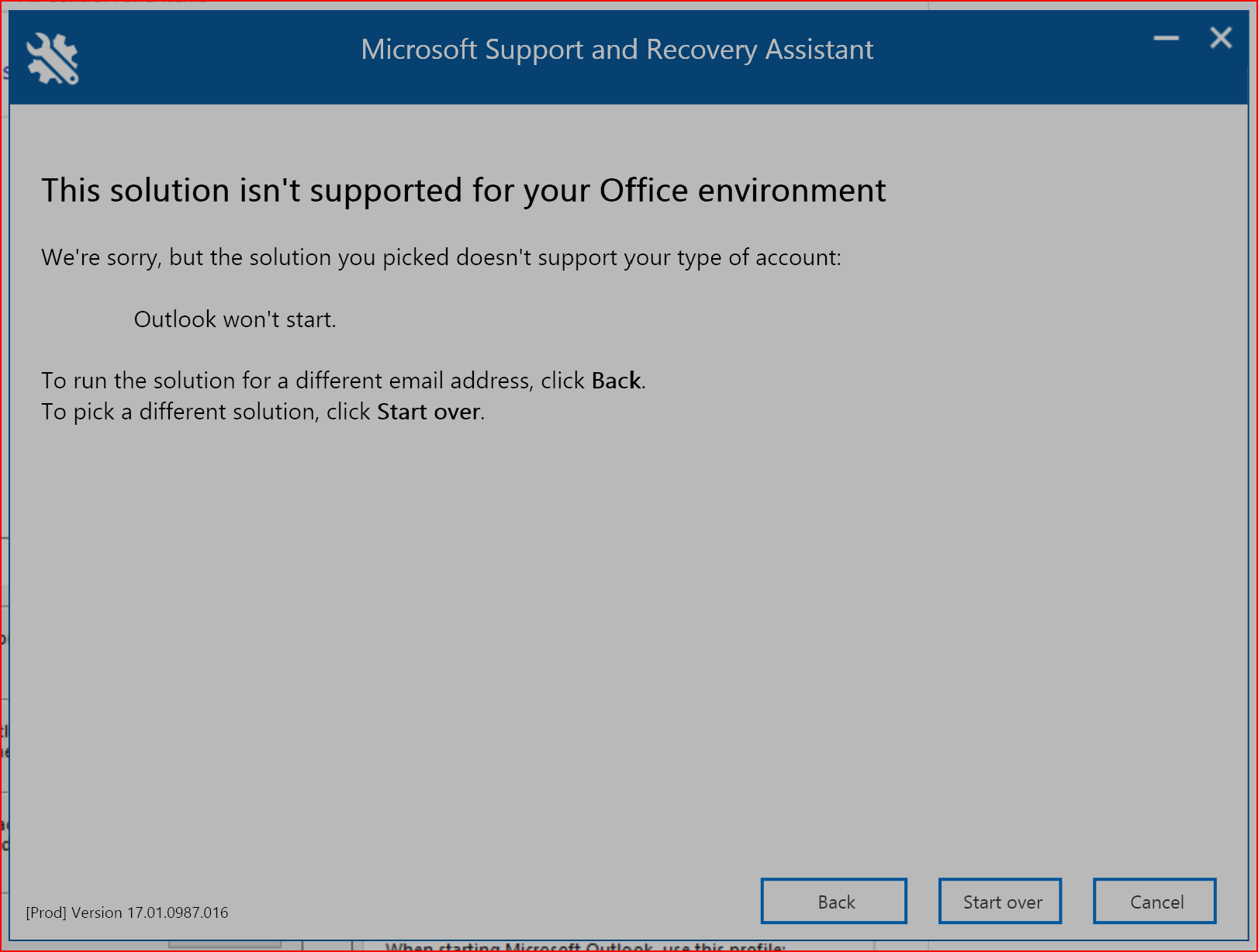The image size is (1258, 952).
Task: Click the Outlook won't start solution name
Action: tap(235, 319)
